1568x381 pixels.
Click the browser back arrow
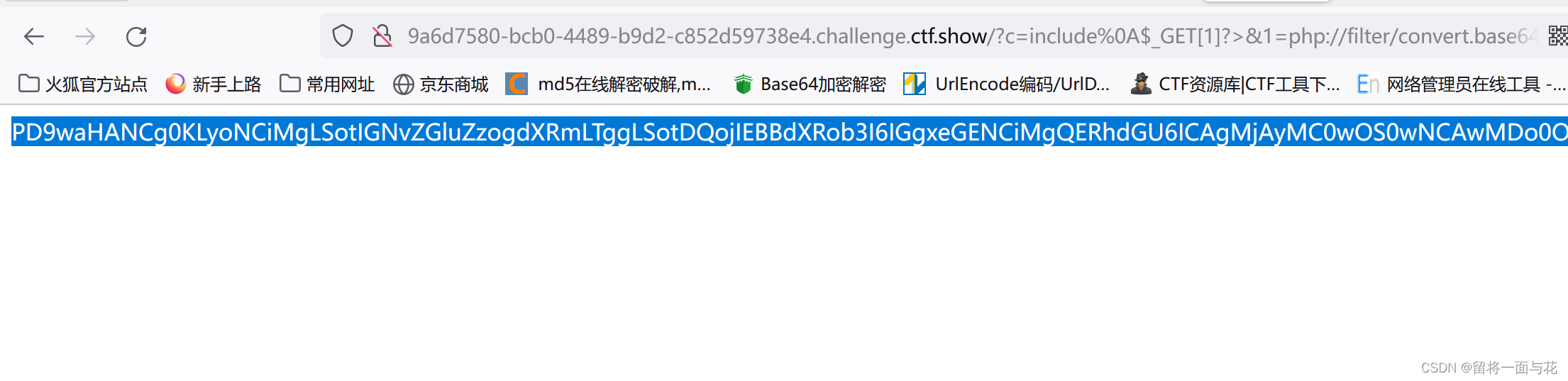[34, 36]
